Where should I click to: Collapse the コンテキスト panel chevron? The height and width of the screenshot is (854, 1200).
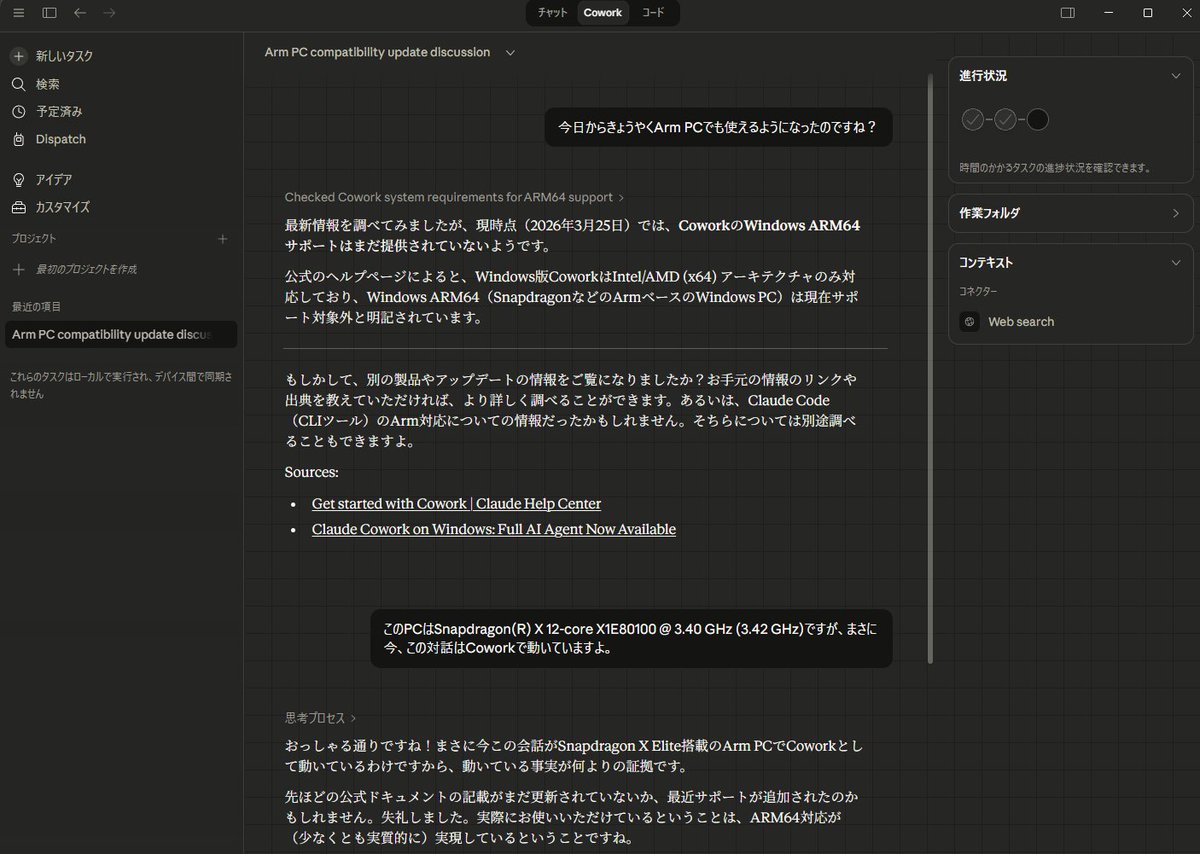pos(1175,263)
